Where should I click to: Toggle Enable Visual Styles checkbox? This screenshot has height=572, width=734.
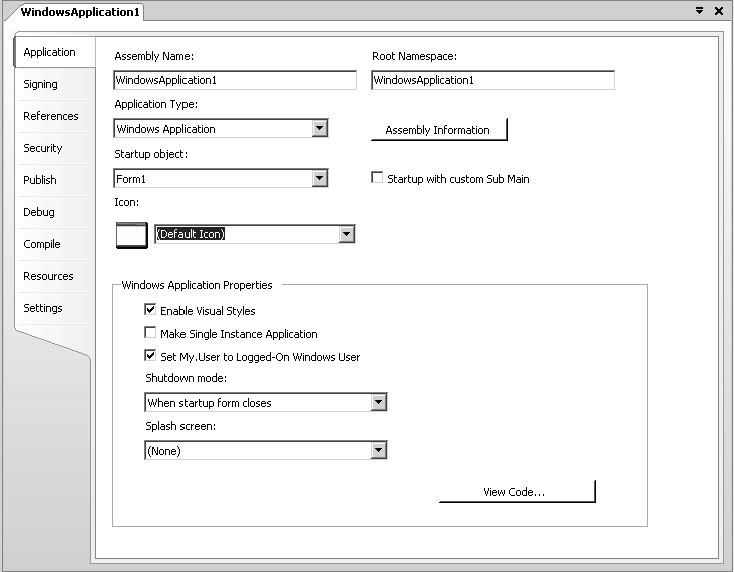click(151, 311)
